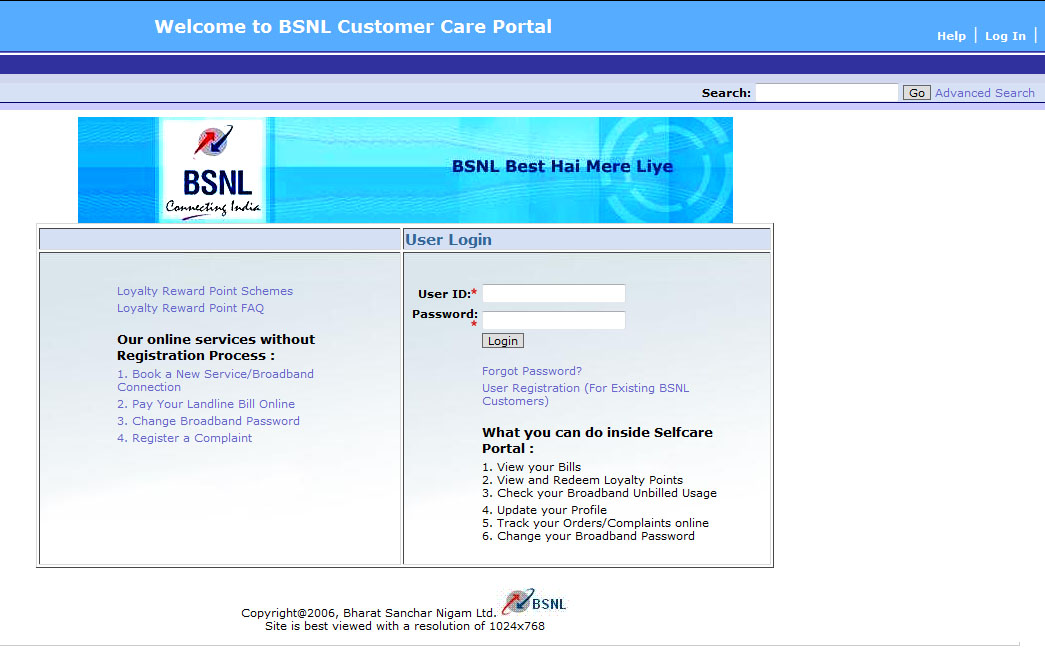Click 'What you can do inside Selfcare Portal' heading
The height and width of the screenshot is (660, 1045).
click(597, 441)
